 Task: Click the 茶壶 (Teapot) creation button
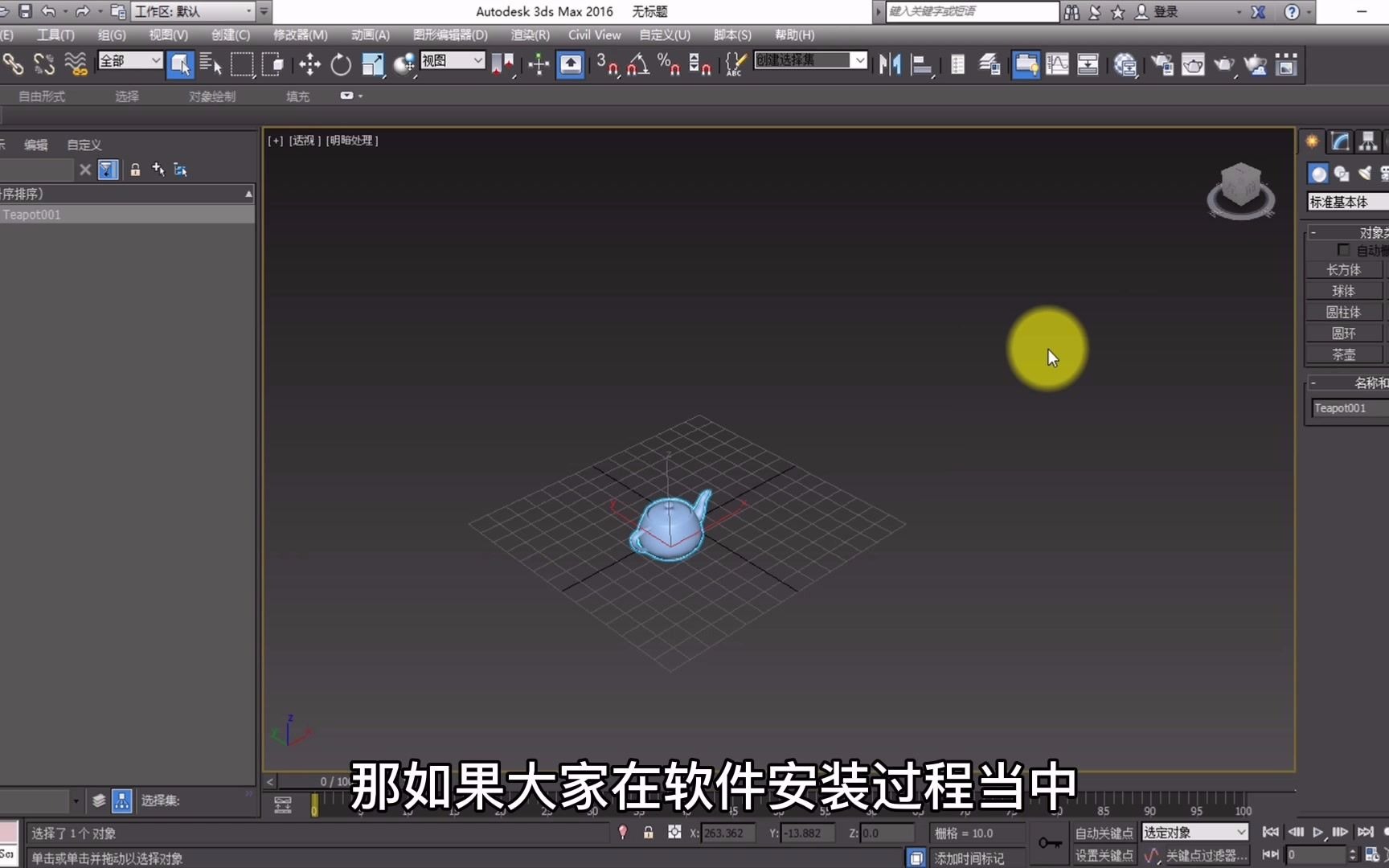point(1343,354)
